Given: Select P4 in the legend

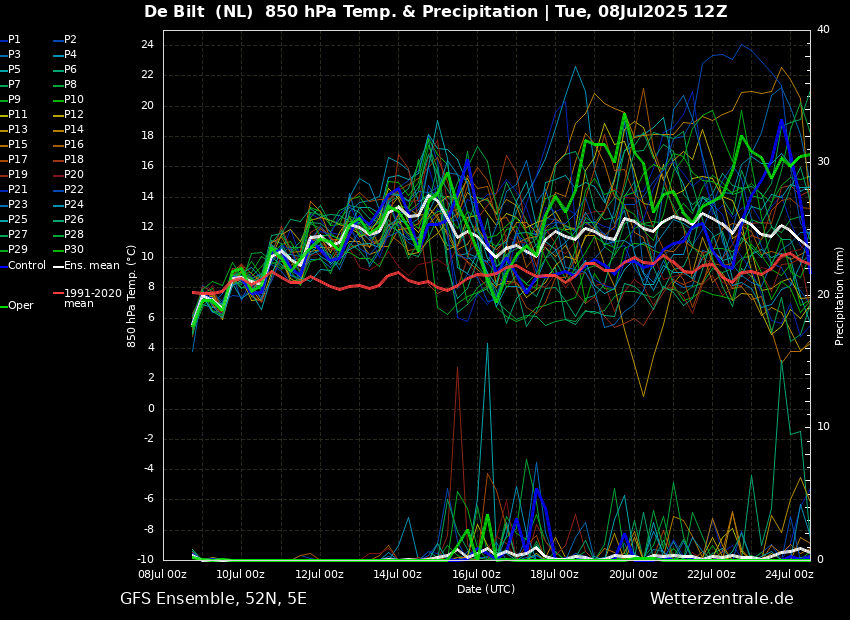Looking at the screenshot, I should 66,55.
